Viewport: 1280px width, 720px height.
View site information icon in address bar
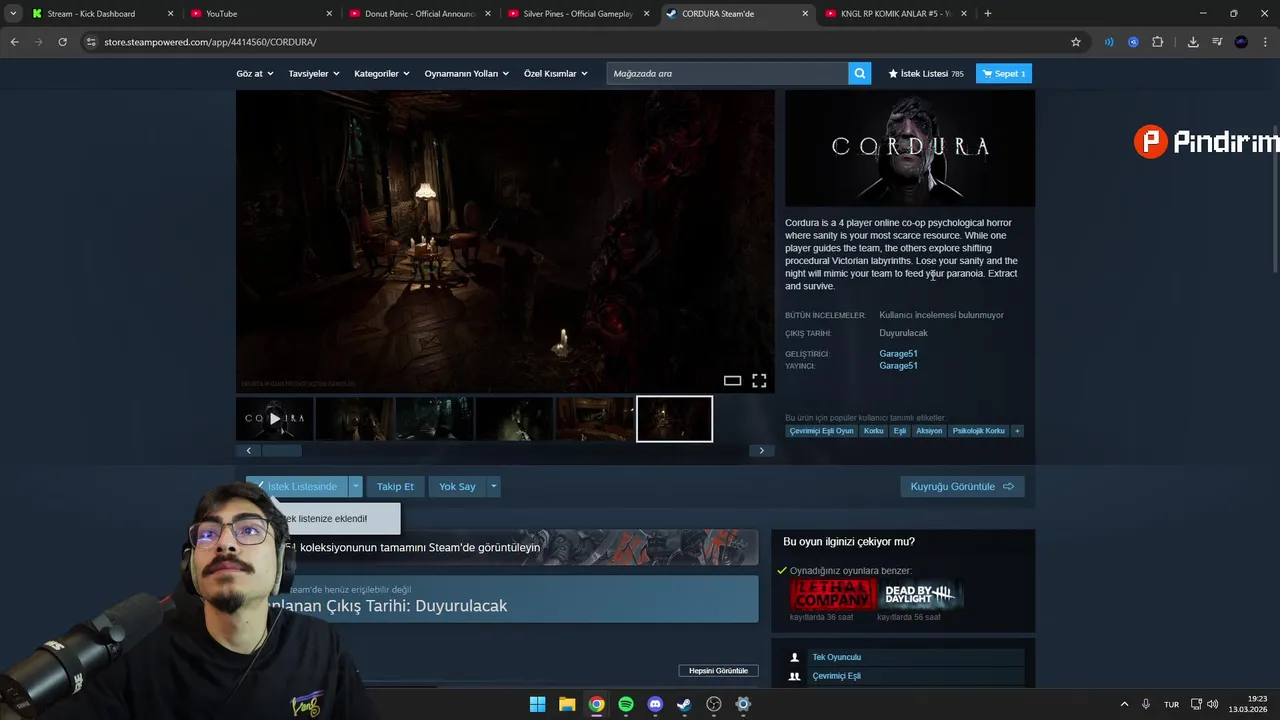coord(91,42)
